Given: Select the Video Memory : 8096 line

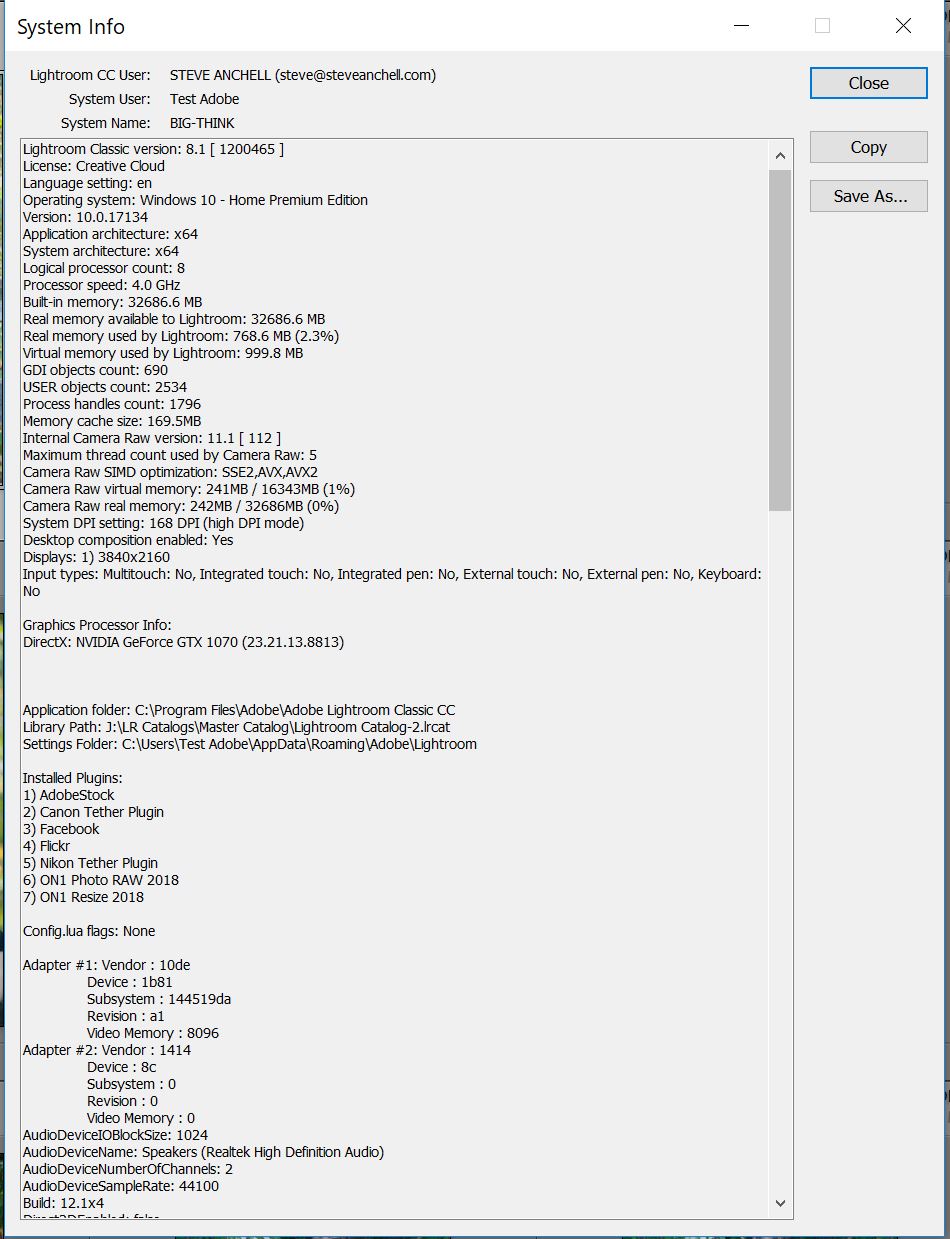Looking at the screenshot, I should [x=153, y=1033].
